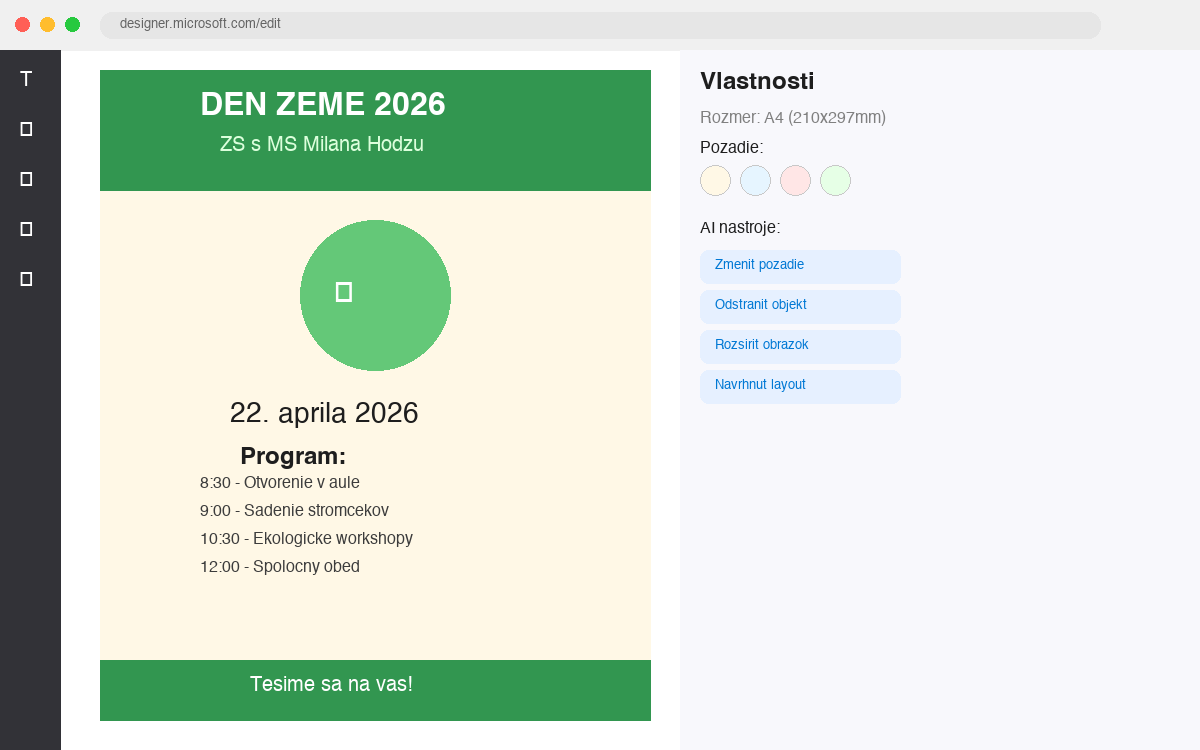Viewport: 1200px width, 750px height.
Task: Click the "ZS s MS Milana Hodzu" subtitle
Action: 322,144
